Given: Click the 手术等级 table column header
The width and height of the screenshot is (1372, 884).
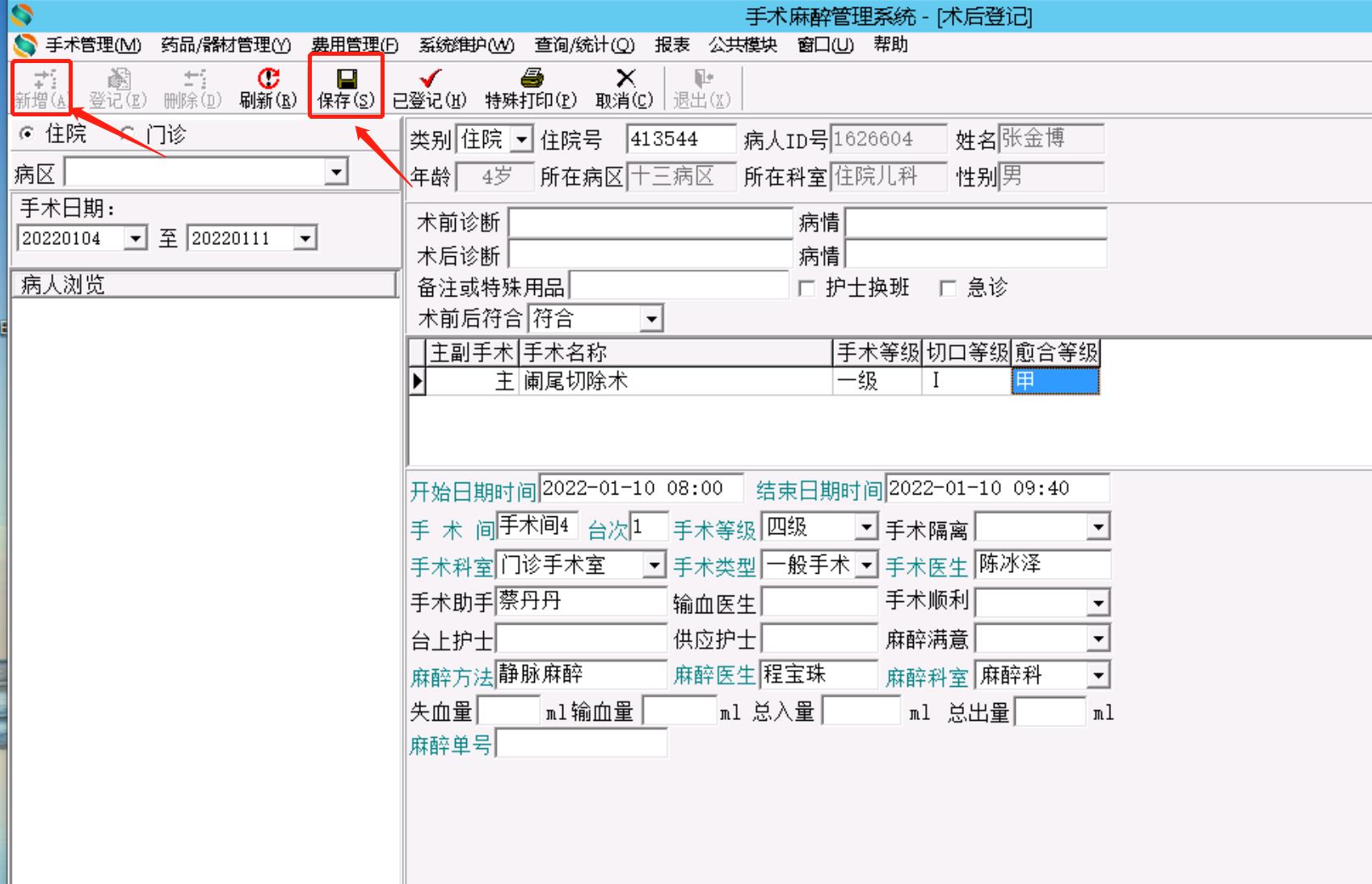Looking at the screenshot, I should coord(877,352).
